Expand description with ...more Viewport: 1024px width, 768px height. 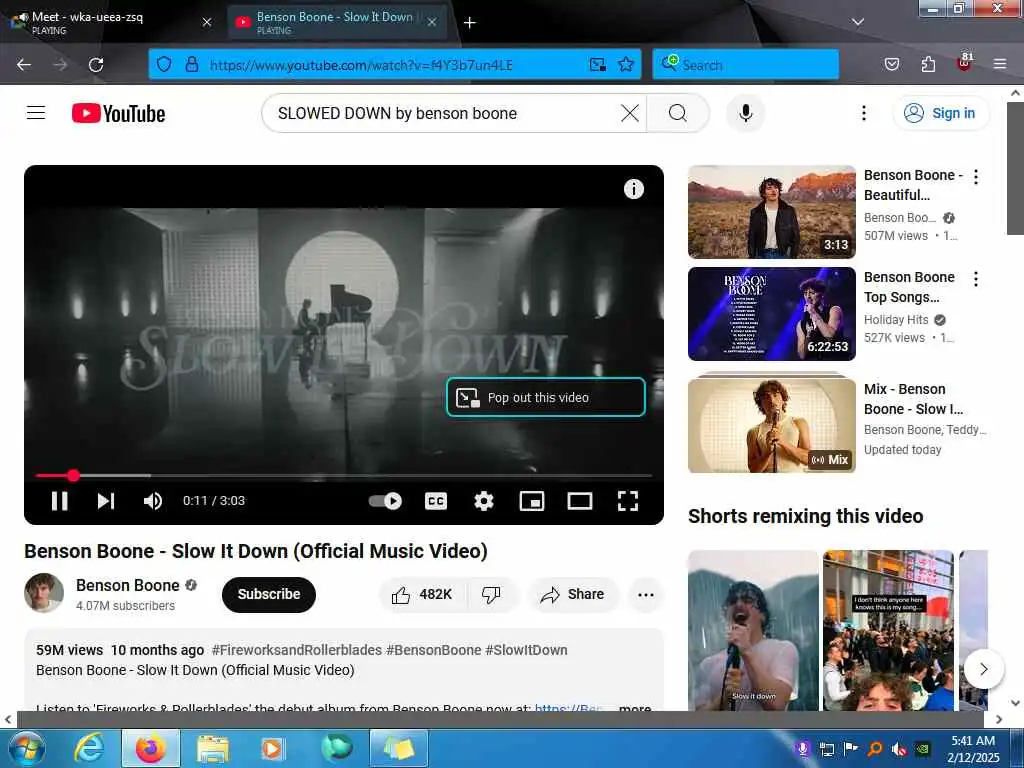pos(634,708)
